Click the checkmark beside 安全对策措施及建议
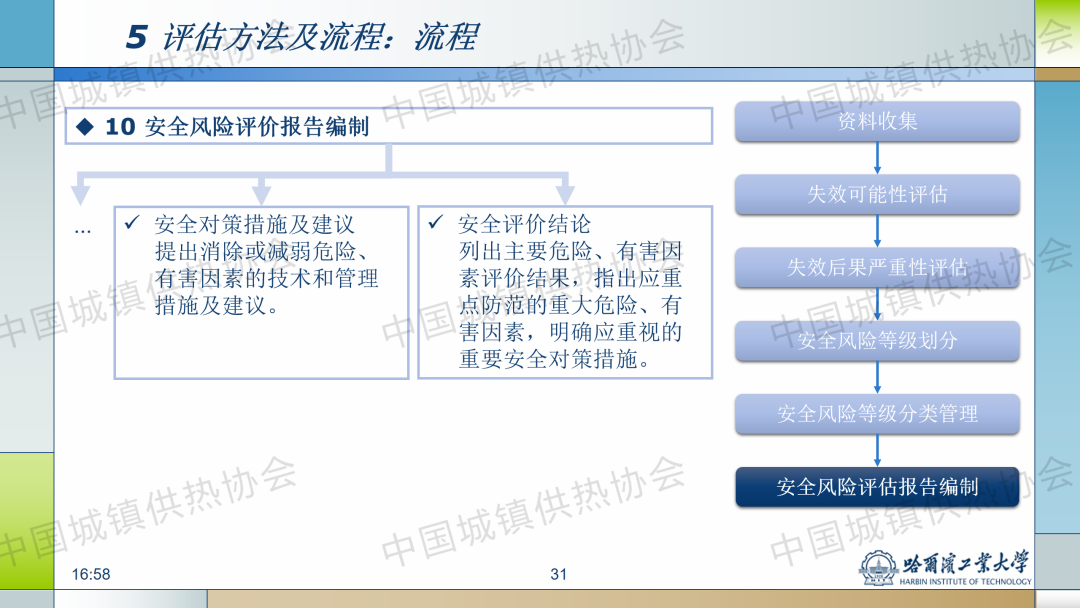The height and width of the screenshot is (608, 1080). click(x=131, y=223)
